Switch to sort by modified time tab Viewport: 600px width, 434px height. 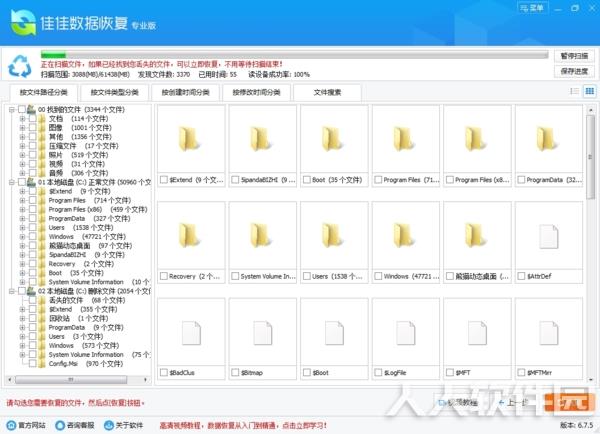click(256, 92)
